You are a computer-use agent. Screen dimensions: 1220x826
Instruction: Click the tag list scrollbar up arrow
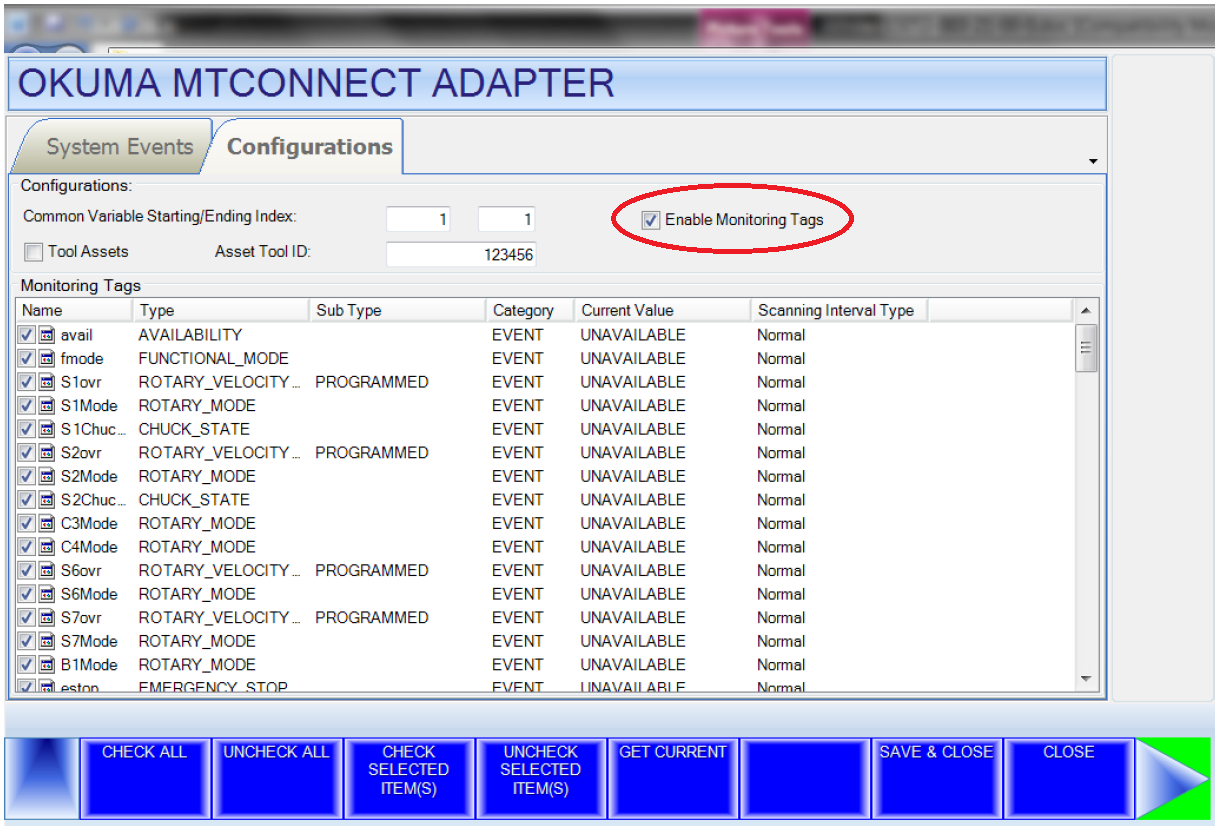pyautogui.click(x=1086, y=310)
